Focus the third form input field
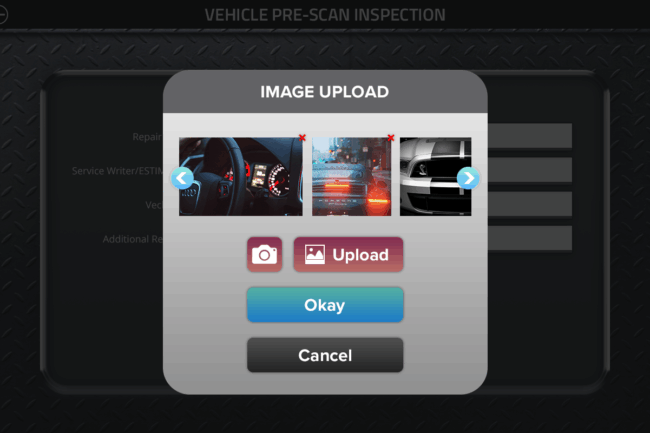 point(530,204)
